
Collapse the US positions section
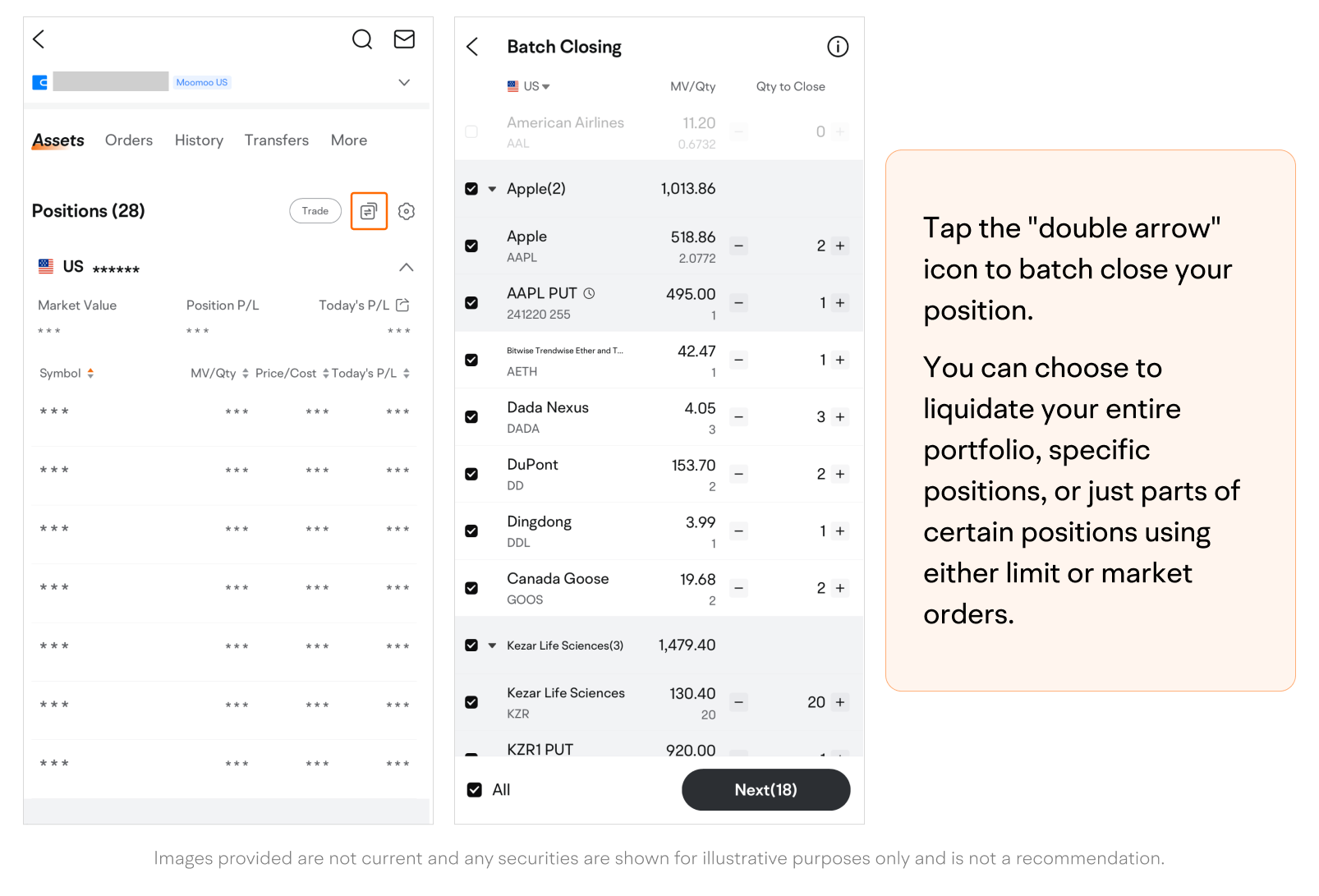click(407, 267)
